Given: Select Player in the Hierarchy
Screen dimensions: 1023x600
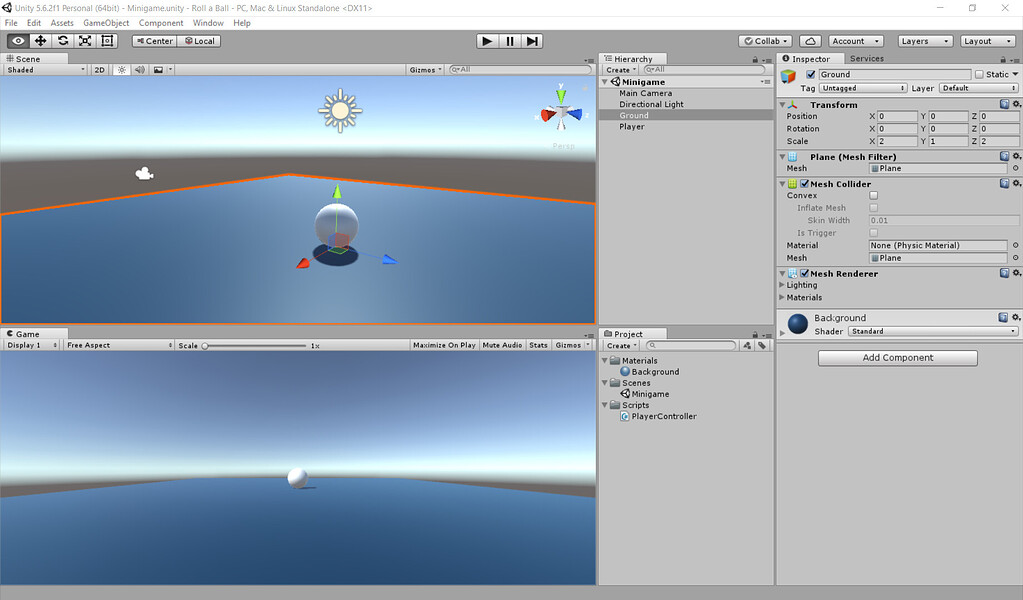Looking at the screenshot, I should tap(634, 126).
